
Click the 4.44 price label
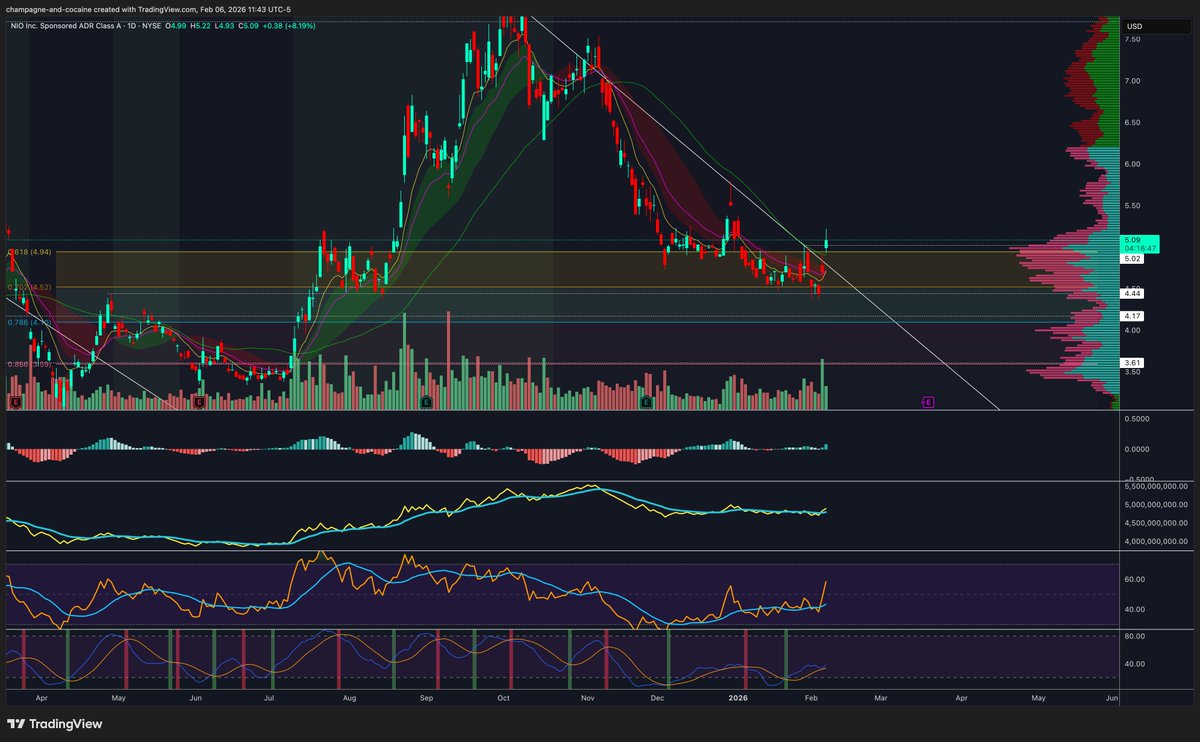tap(1132, 294)
